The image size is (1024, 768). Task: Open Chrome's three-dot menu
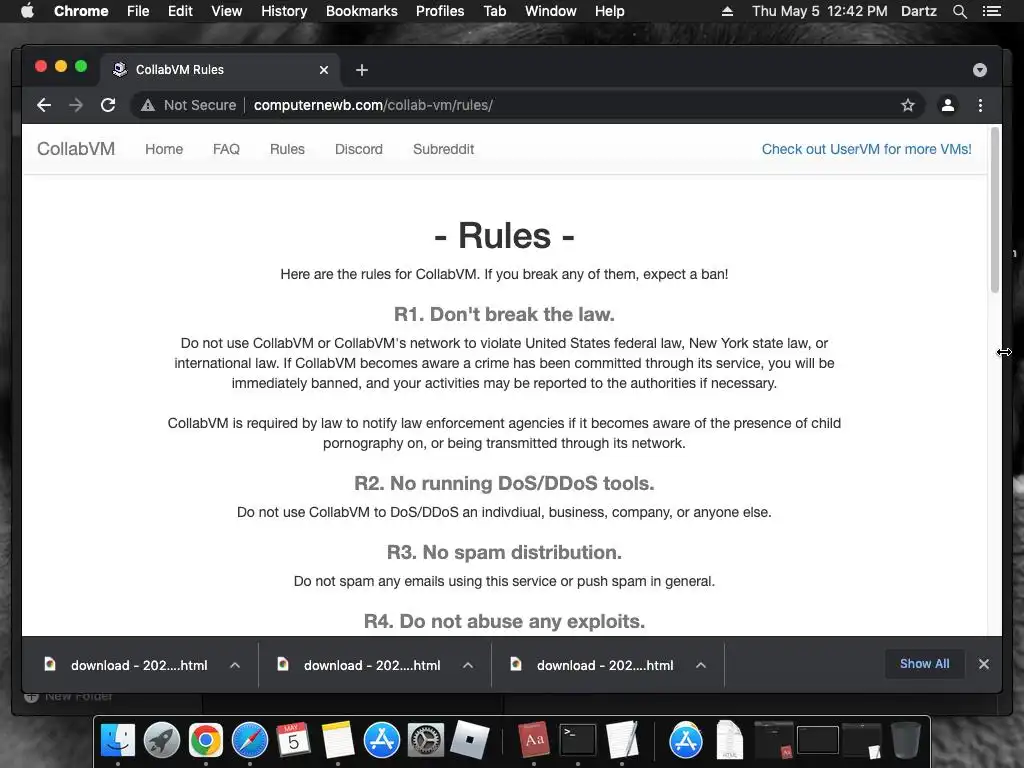(980, 105)
